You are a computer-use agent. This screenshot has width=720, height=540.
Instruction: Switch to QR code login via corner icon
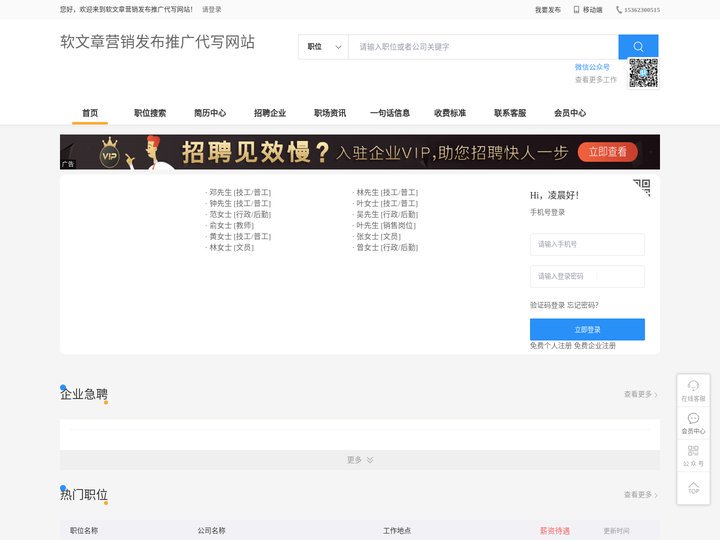pos(642,187)
